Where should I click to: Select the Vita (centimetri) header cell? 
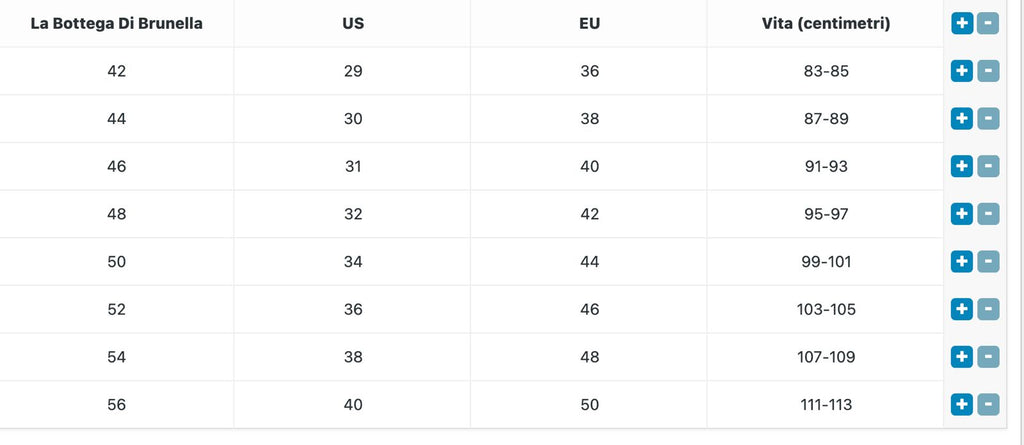point(825,24)
